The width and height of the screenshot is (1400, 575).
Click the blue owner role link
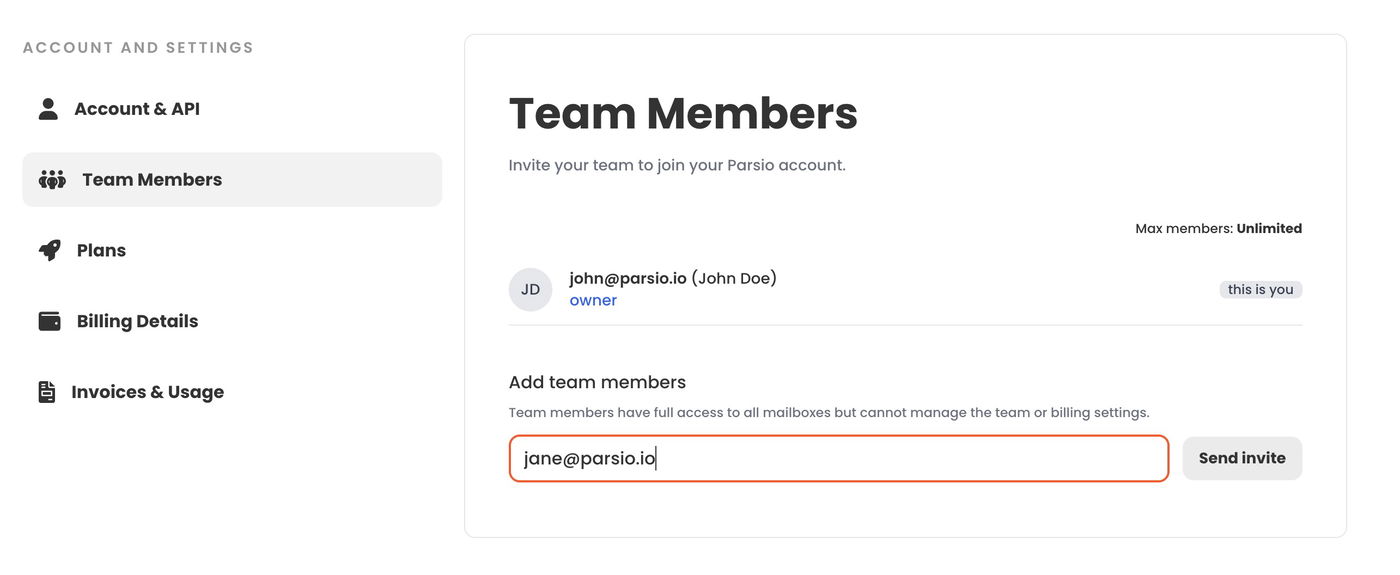pos(593,301)
